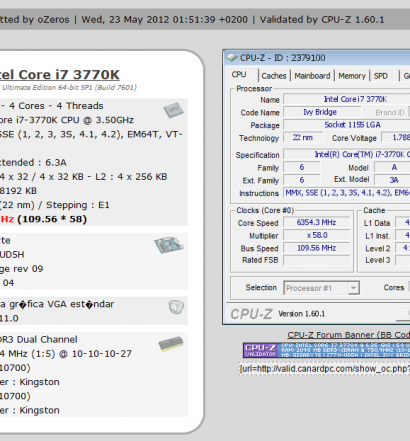Image resolution: width=410 pixels, height=441 pixels.
Task: Switch to the CPU tab
Action: [x=239, y=75]
